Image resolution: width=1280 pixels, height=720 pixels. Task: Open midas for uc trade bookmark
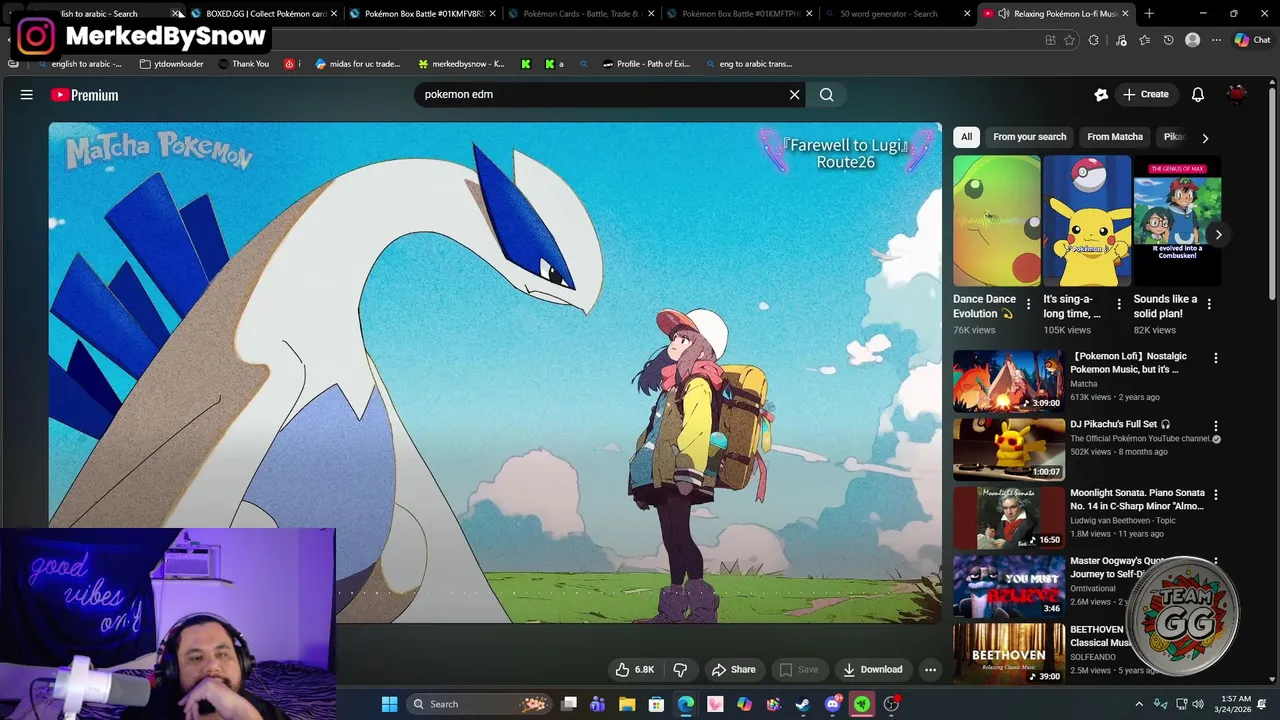point(358,64)
